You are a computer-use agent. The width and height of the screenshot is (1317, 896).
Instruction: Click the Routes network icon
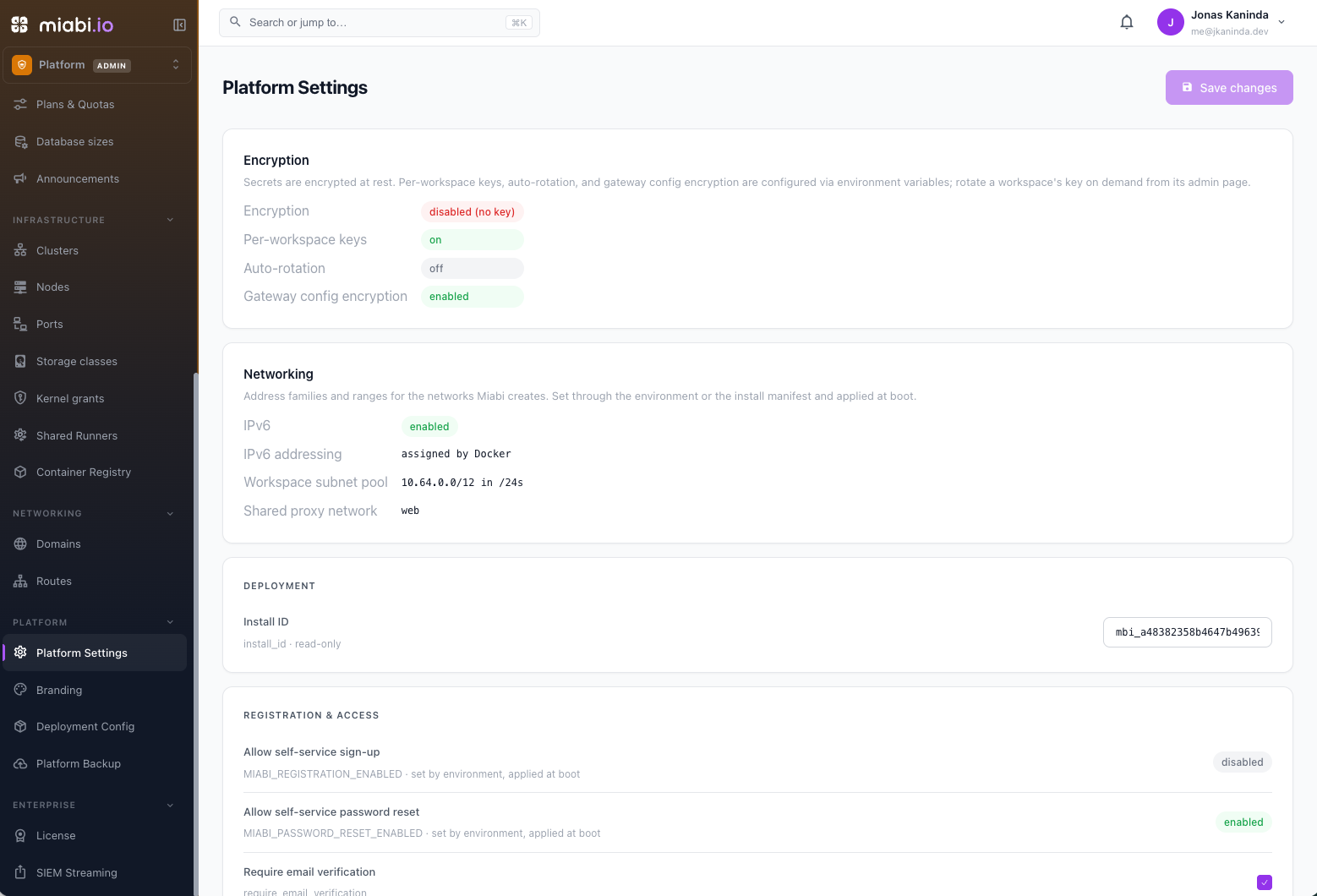point(20,582)
